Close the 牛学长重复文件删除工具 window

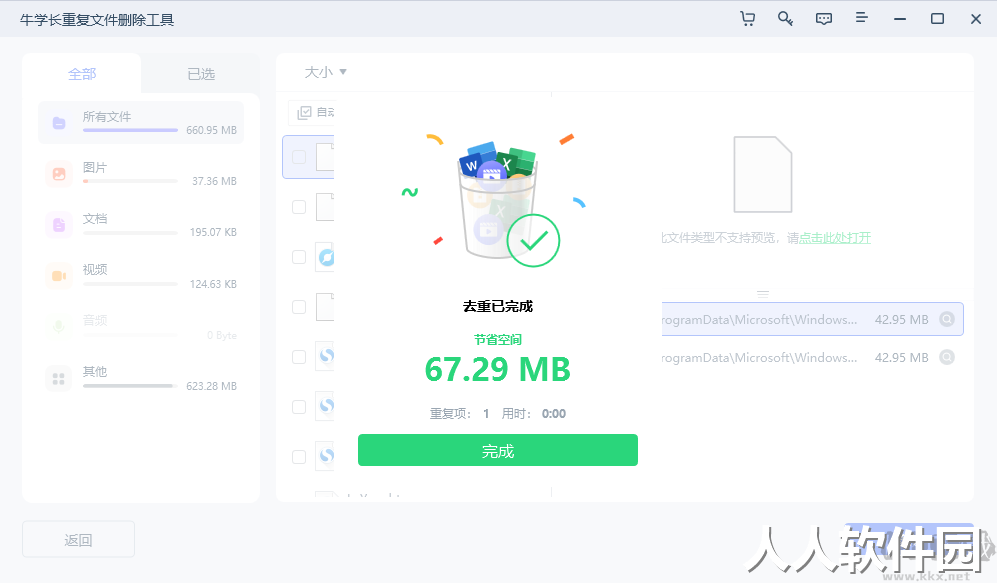976,19
